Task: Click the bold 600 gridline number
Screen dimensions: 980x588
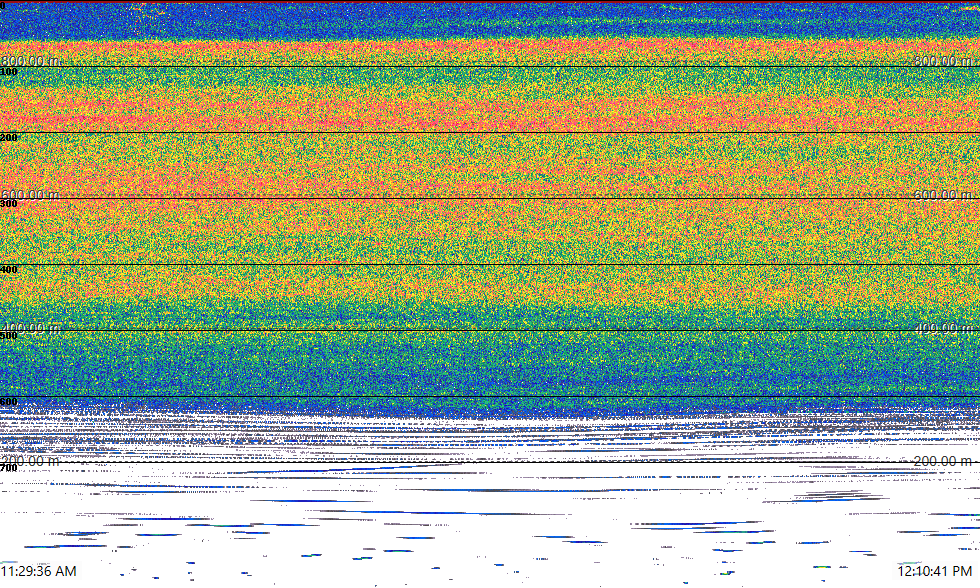Action: 9,402
